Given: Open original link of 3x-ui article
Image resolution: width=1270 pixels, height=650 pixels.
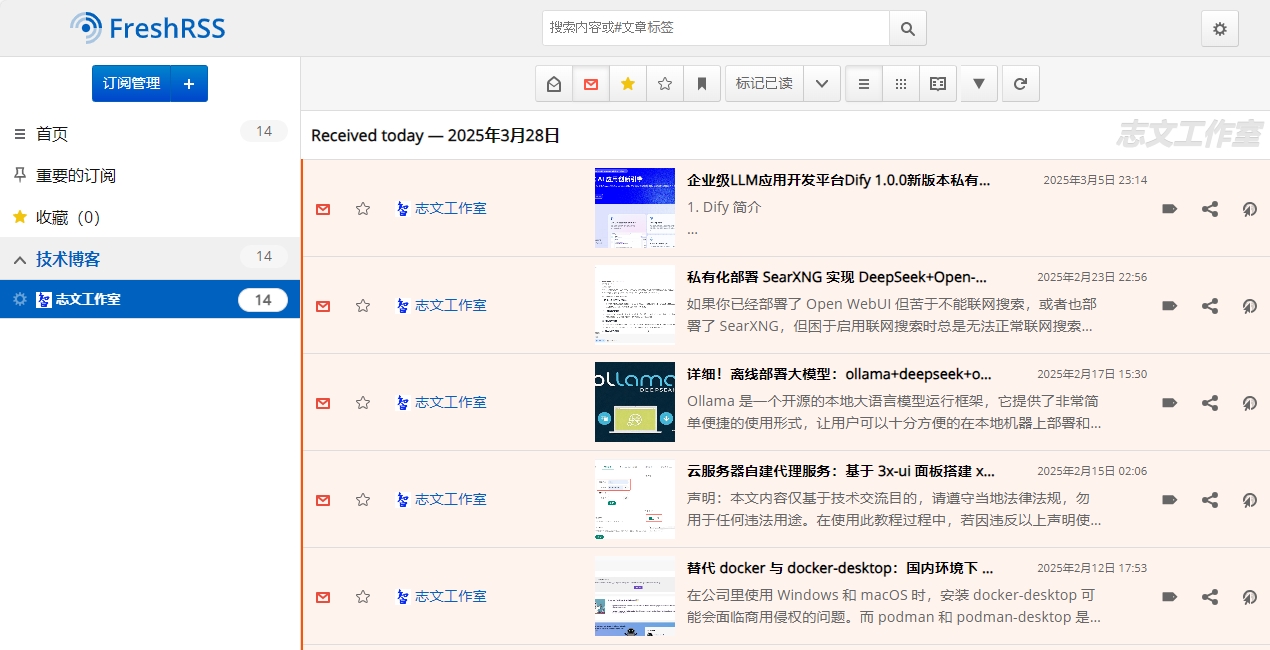Looking at the screenshot, I should [1250, 500].
